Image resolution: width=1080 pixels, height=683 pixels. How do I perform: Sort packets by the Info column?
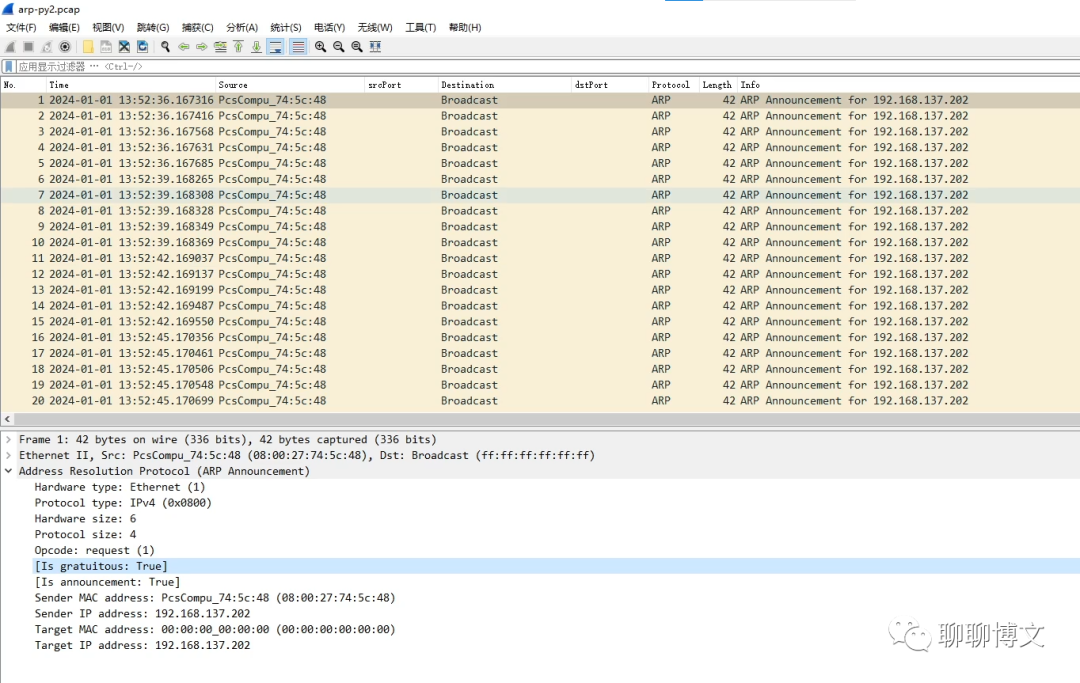click(x=908, y=85)
